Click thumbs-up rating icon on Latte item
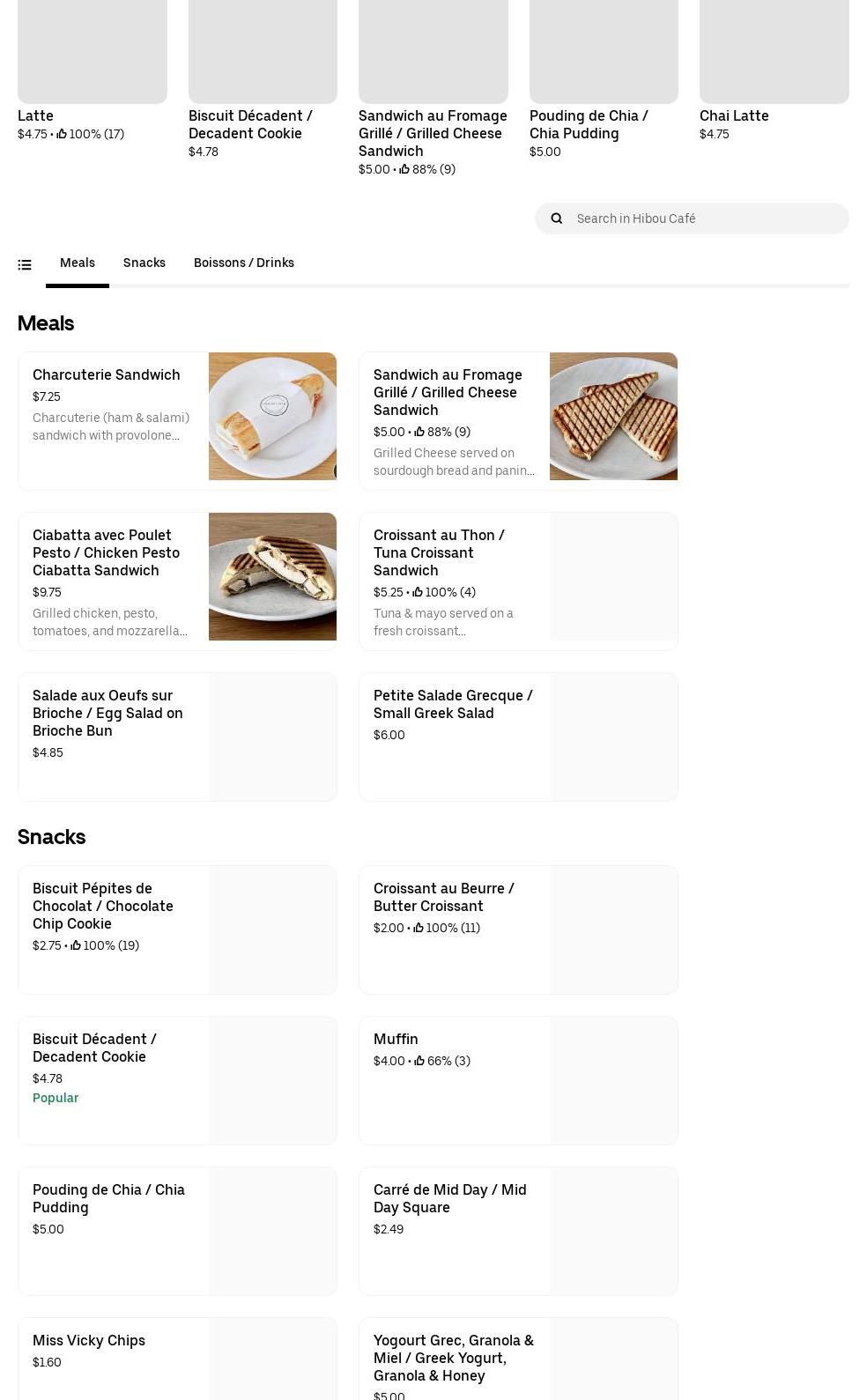 (62, 134)
